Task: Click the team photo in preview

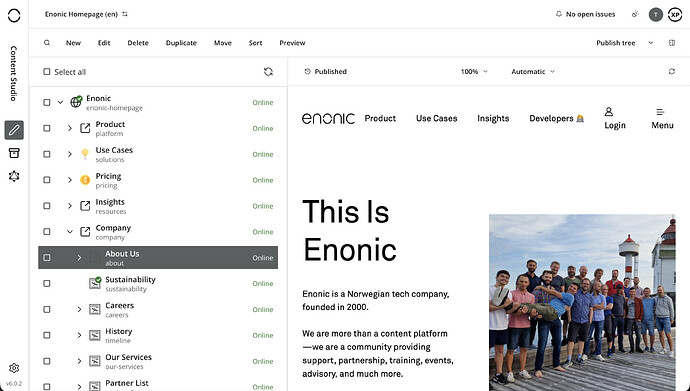Action: [x=582, y=302]
